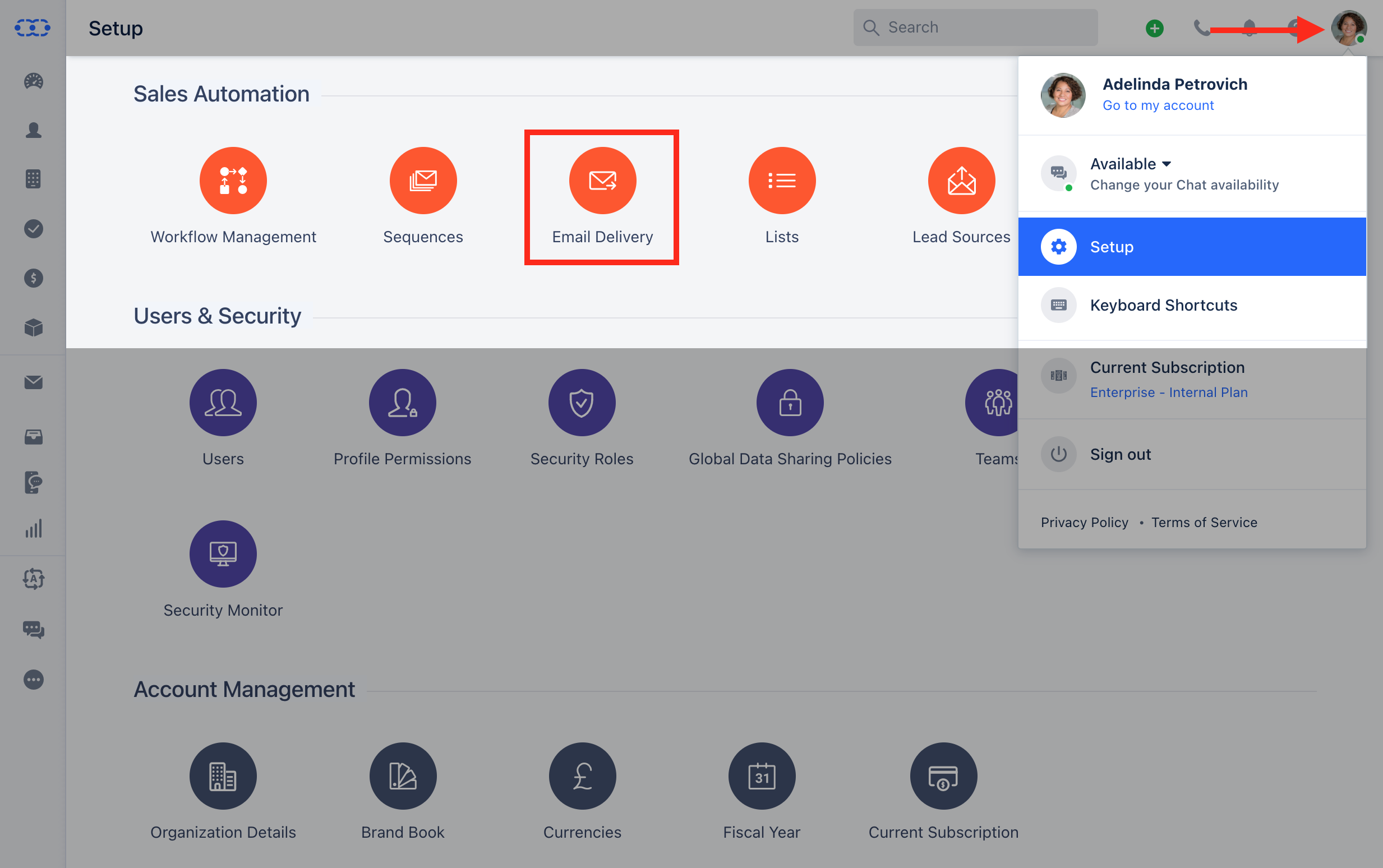Click the Search input field
Image resolution: width=1383 pixels, height=868 pixels.
click(975, 27)
